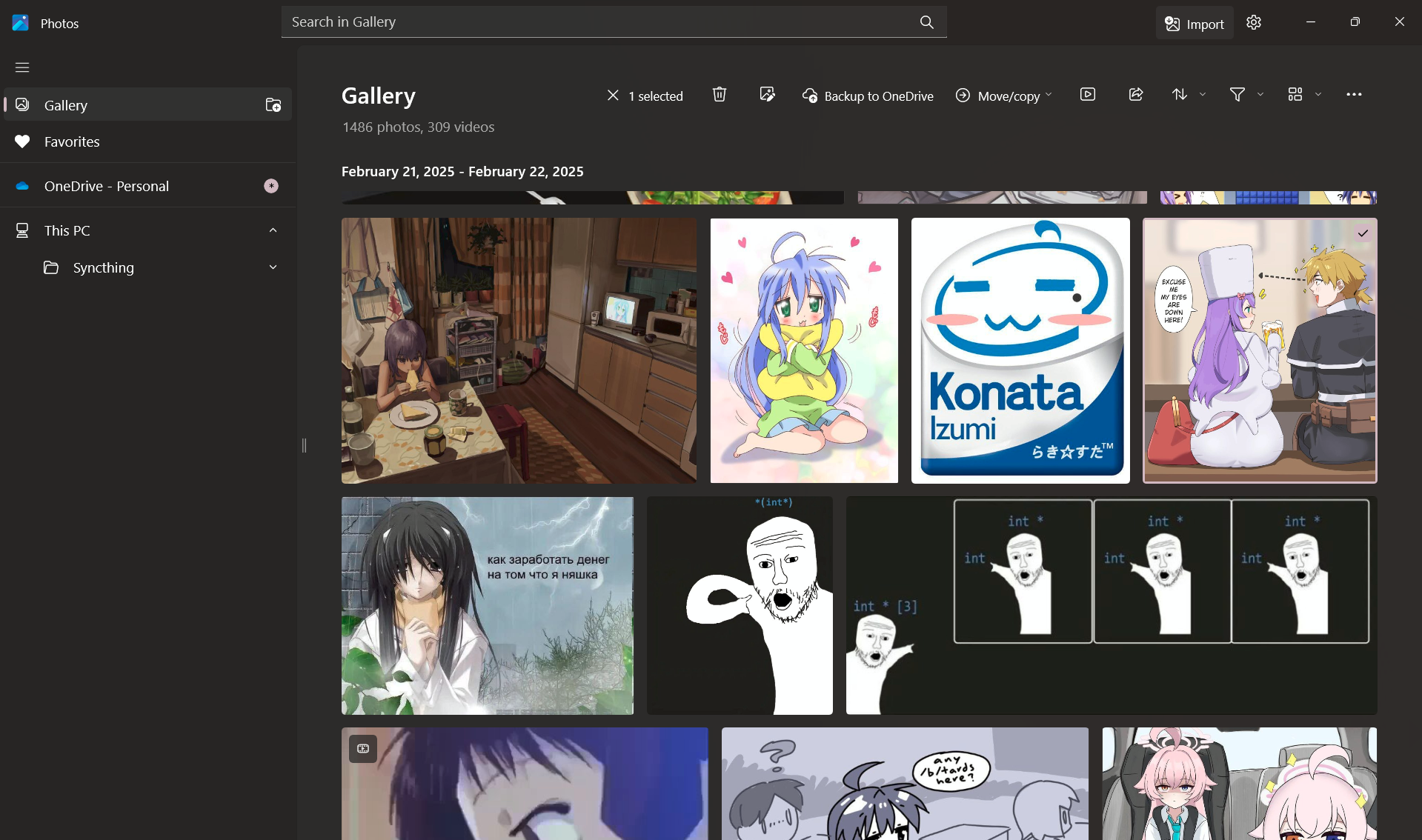Click the sidebar resize handle
The width and height of the screenshot is (1422, 840).
(x=304, y=445)
